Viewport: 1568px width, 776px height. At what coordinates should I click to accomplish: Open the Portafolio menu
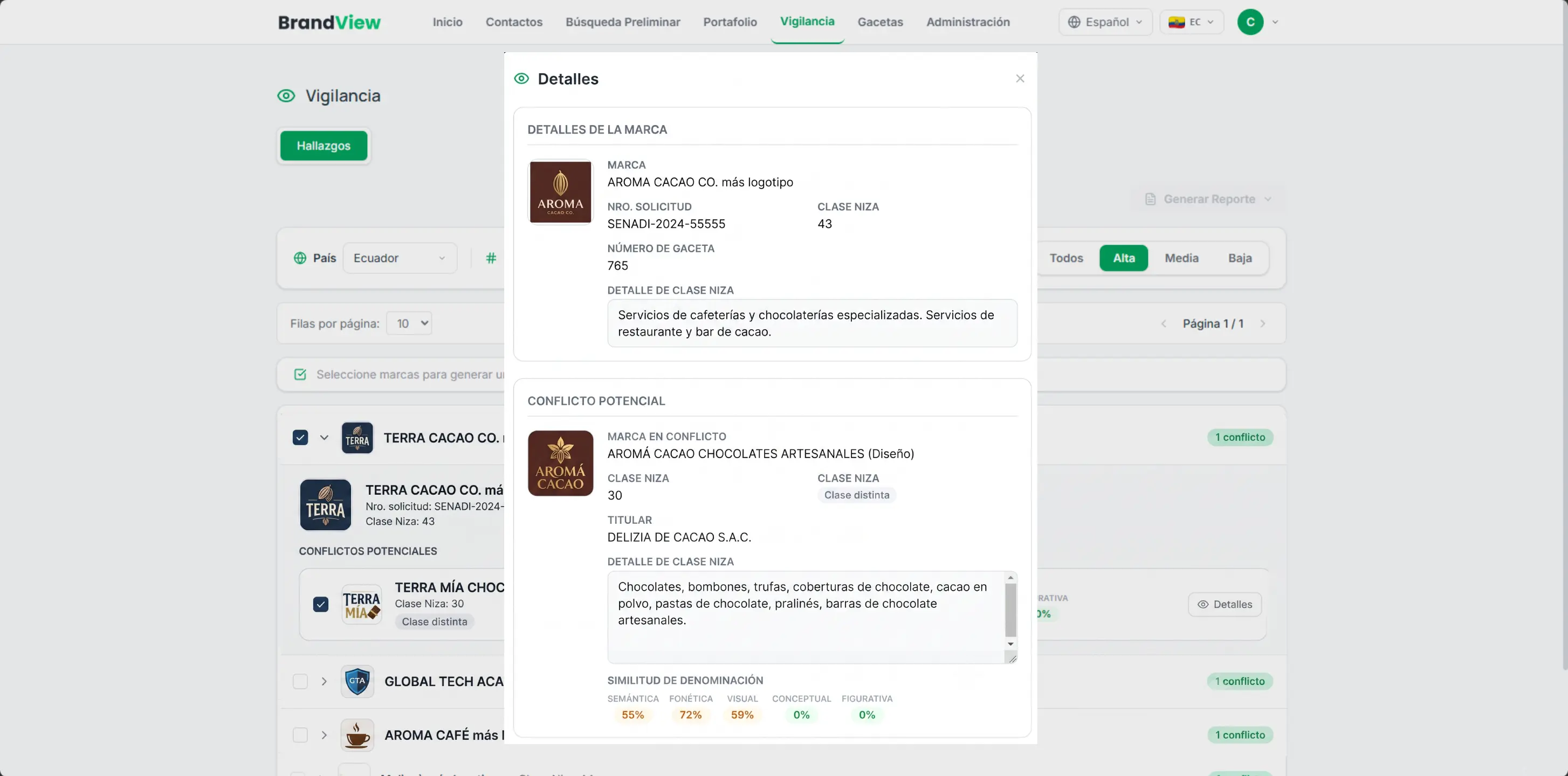click(x=730, y=22)
